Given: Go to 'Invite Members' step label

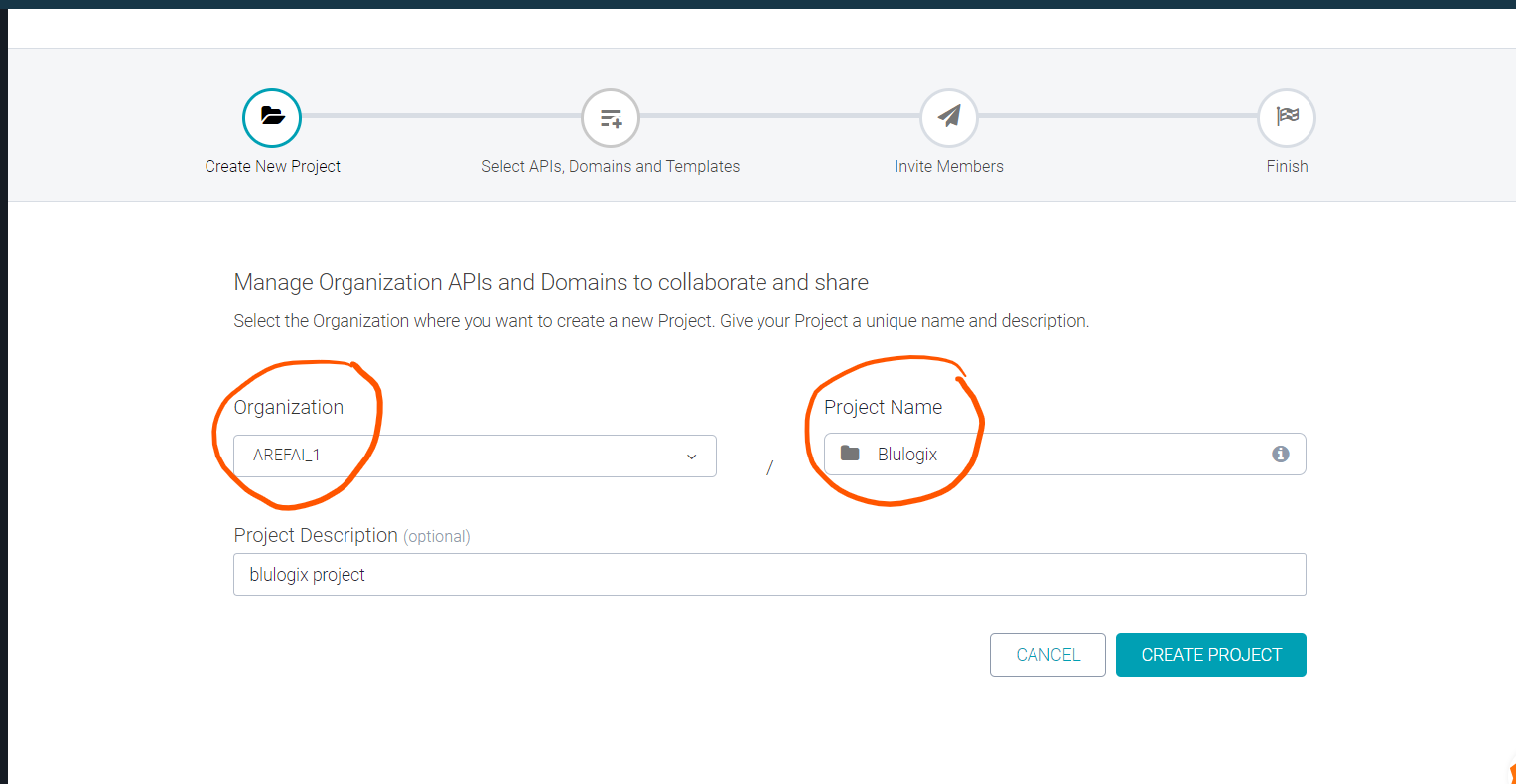Looking at the screenshot, I should [948, 166].
